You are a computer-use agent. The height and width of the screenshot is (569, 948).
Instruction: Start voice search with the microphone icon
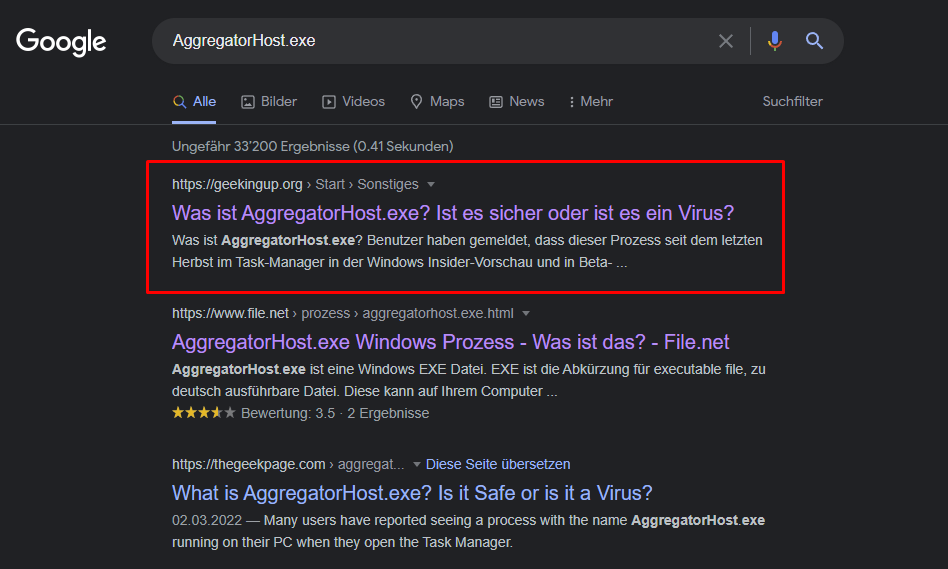click(774, 41)
